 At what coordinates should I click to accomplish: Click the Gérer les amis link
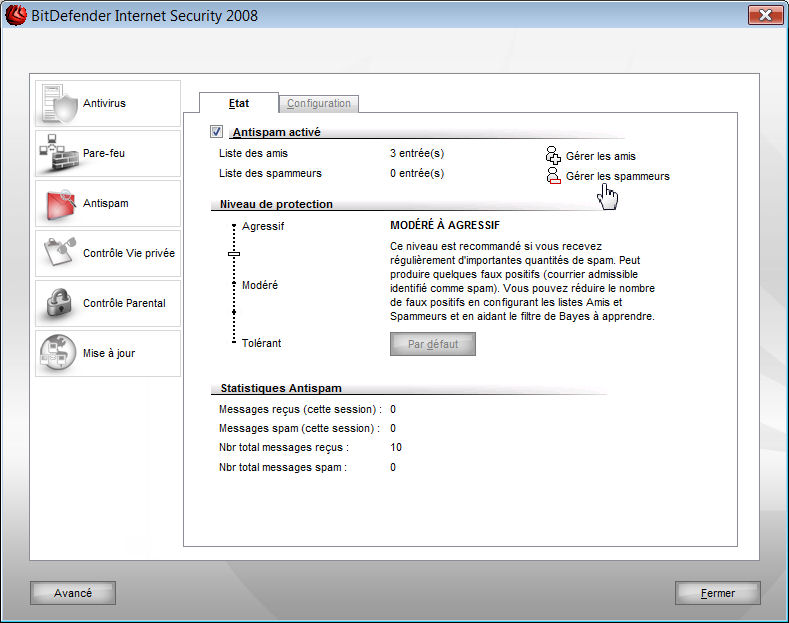coord(600,156)
